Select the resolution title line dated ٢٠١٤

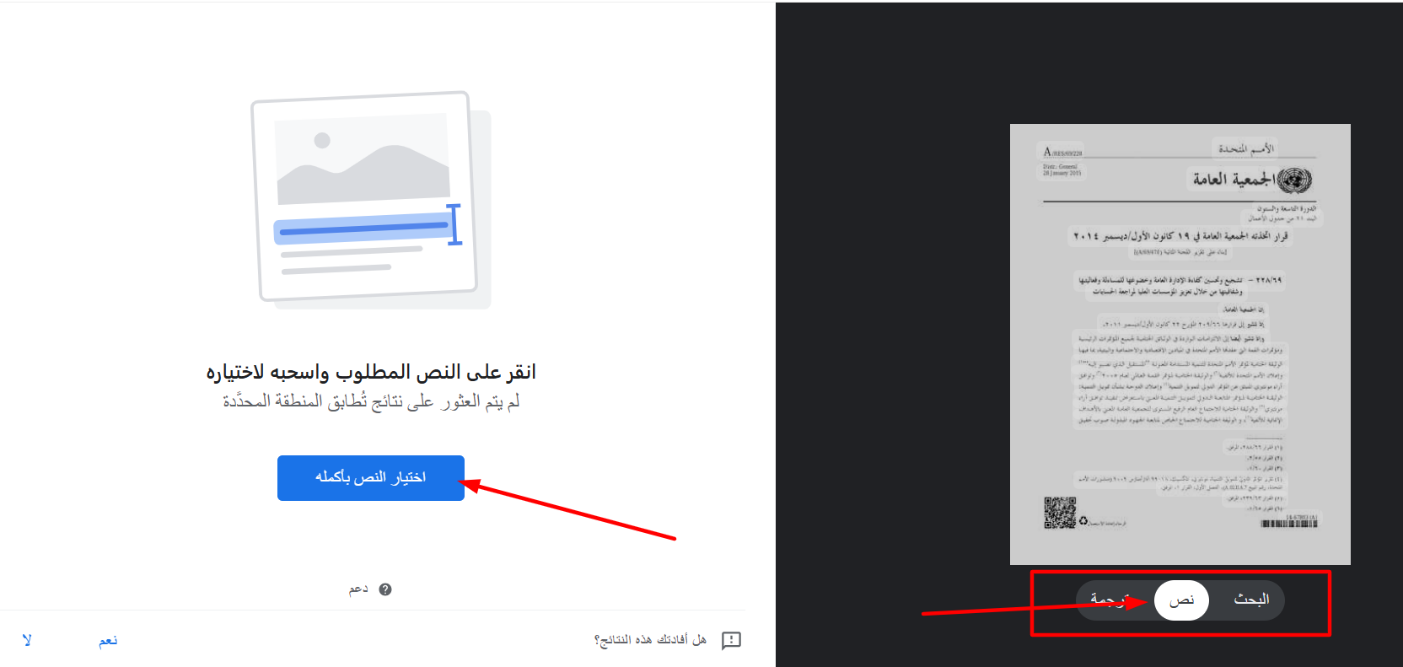tap(1180, 235)
